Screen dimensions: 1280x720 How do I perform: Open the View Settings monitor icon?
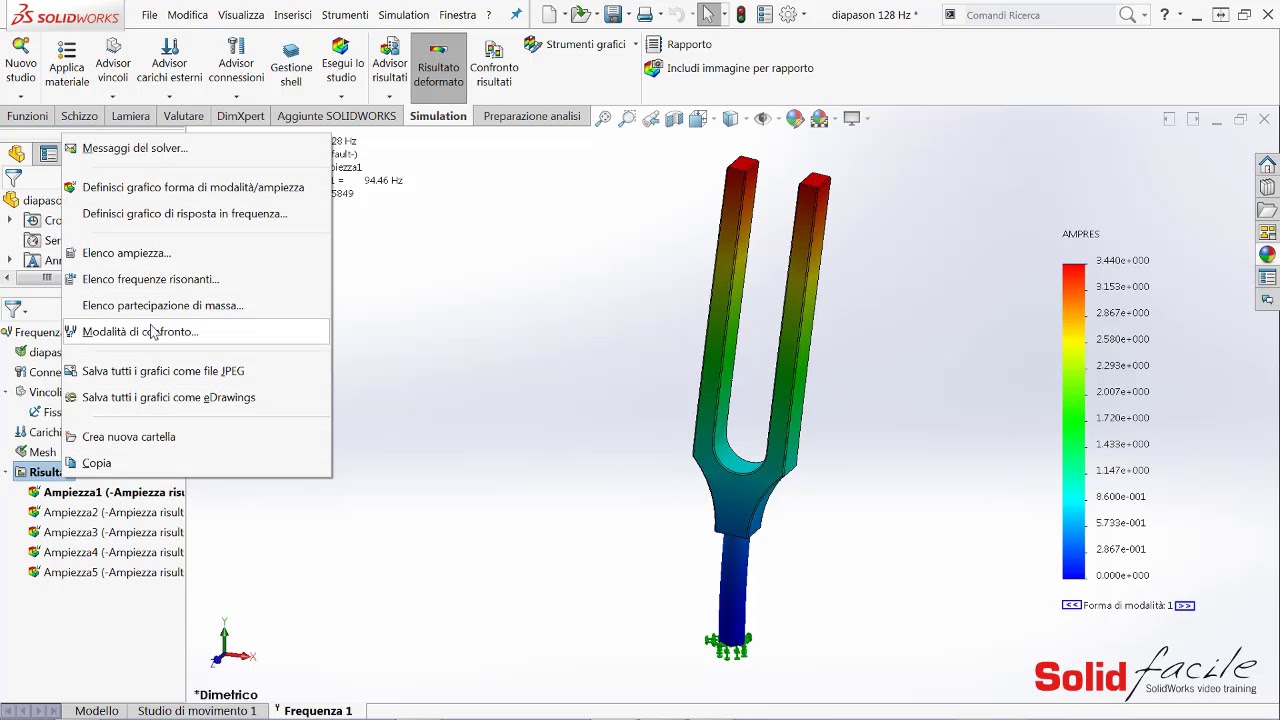(852, 118)
